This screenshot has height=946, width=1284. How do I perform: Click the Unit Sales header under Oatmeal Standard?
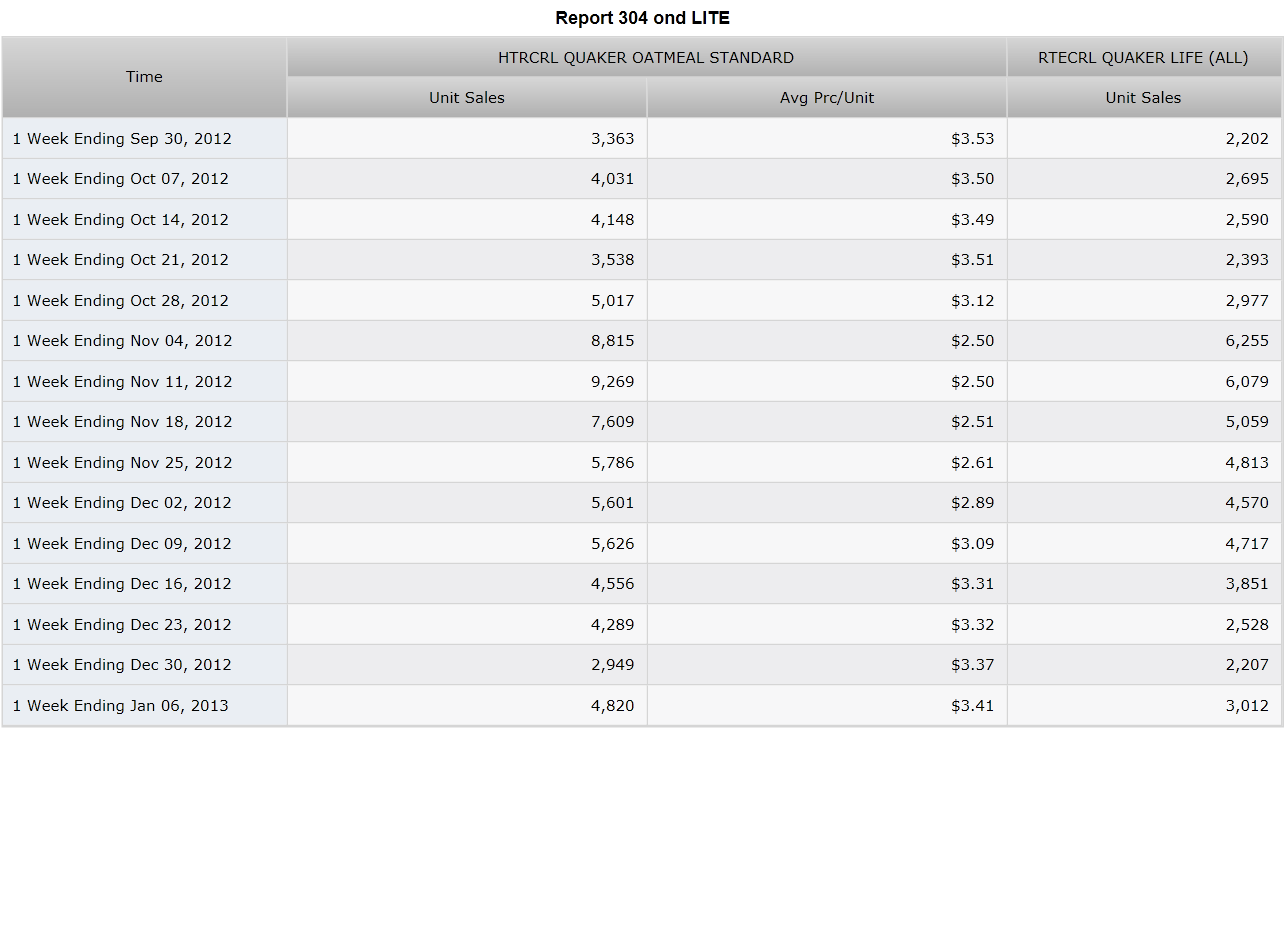point(467,98)
